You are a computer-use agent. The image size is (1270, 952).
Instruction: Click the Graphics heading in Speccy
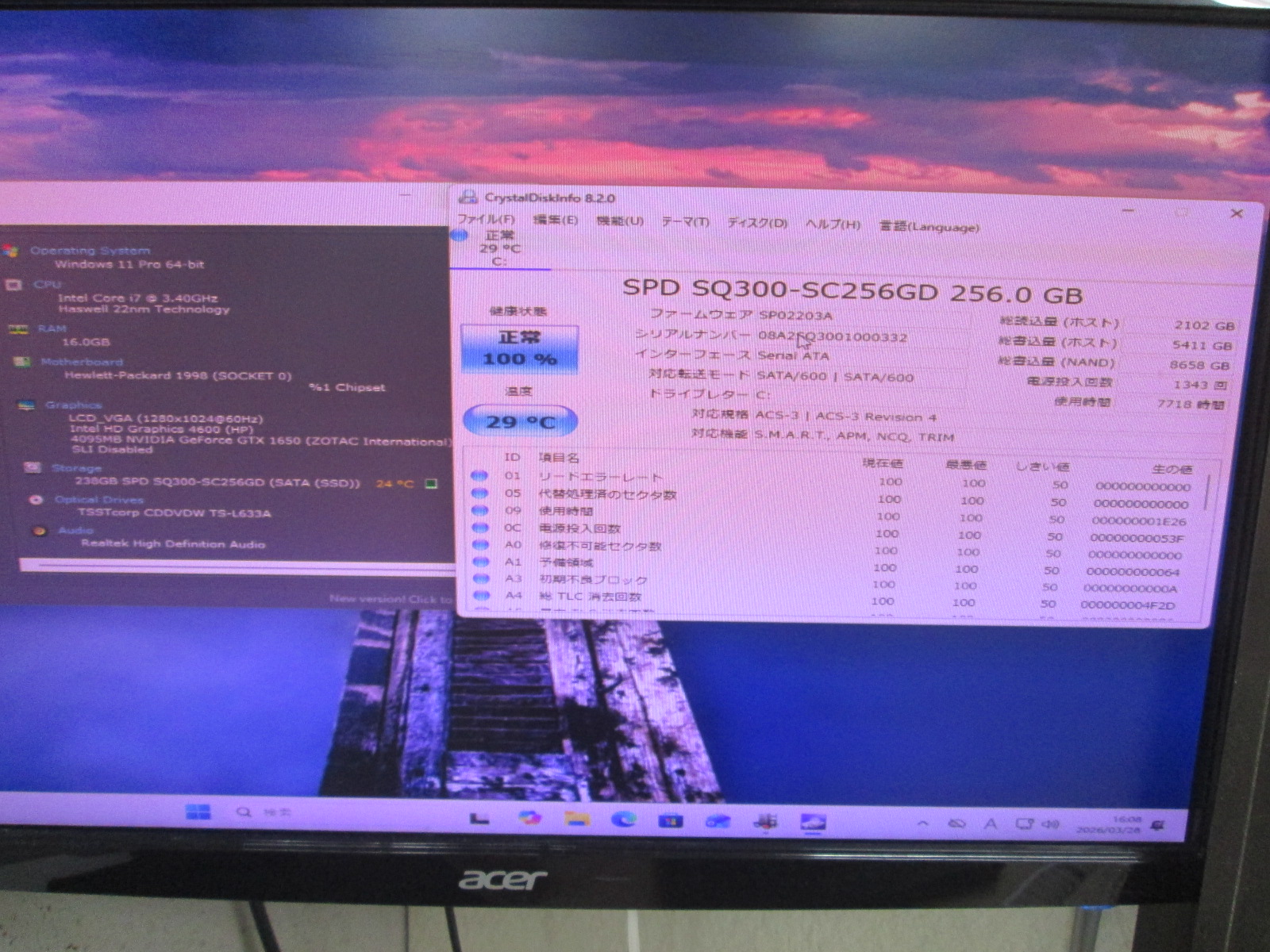(x=73, y=405)
